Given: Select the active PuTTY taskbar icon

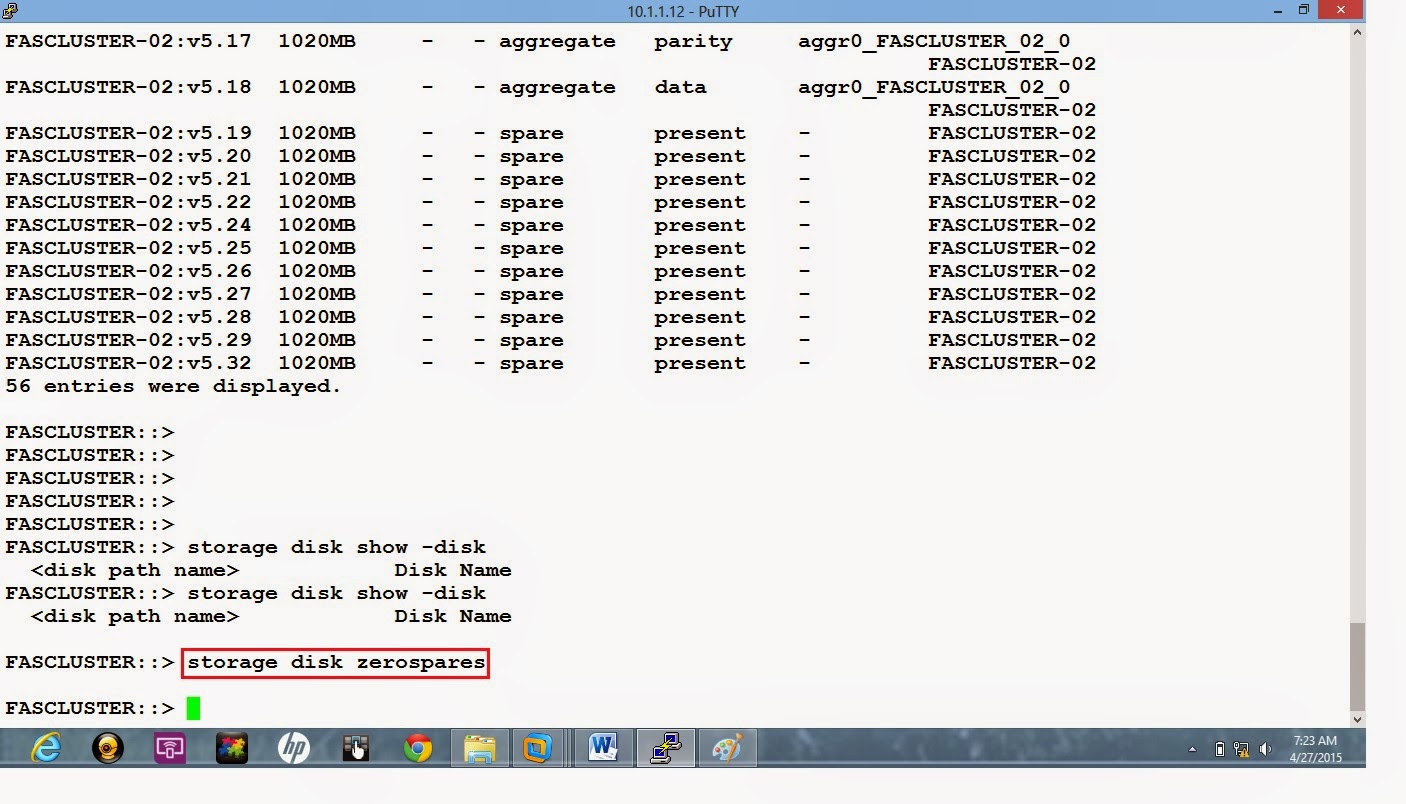Looking at the screenshot, I should (x=665, y=747).
